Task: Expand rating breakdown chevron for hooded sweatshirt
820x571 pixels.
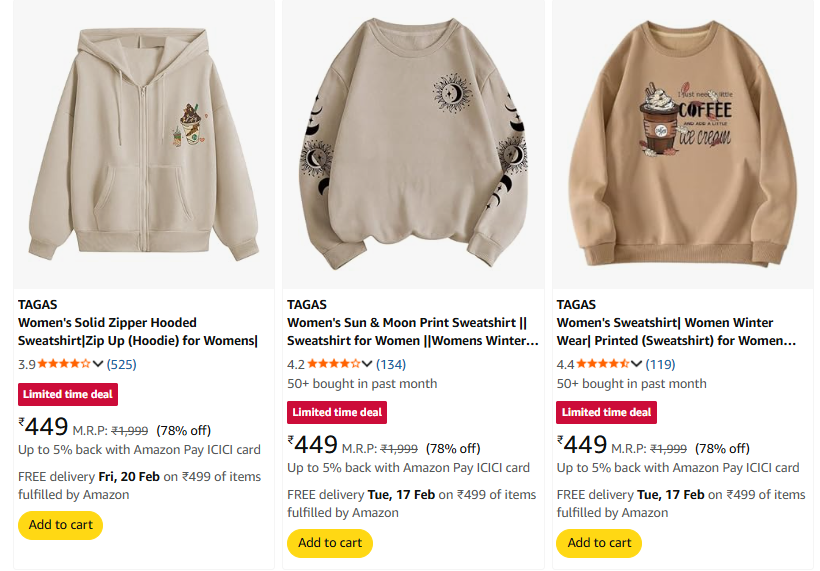Action: [98, 364]
